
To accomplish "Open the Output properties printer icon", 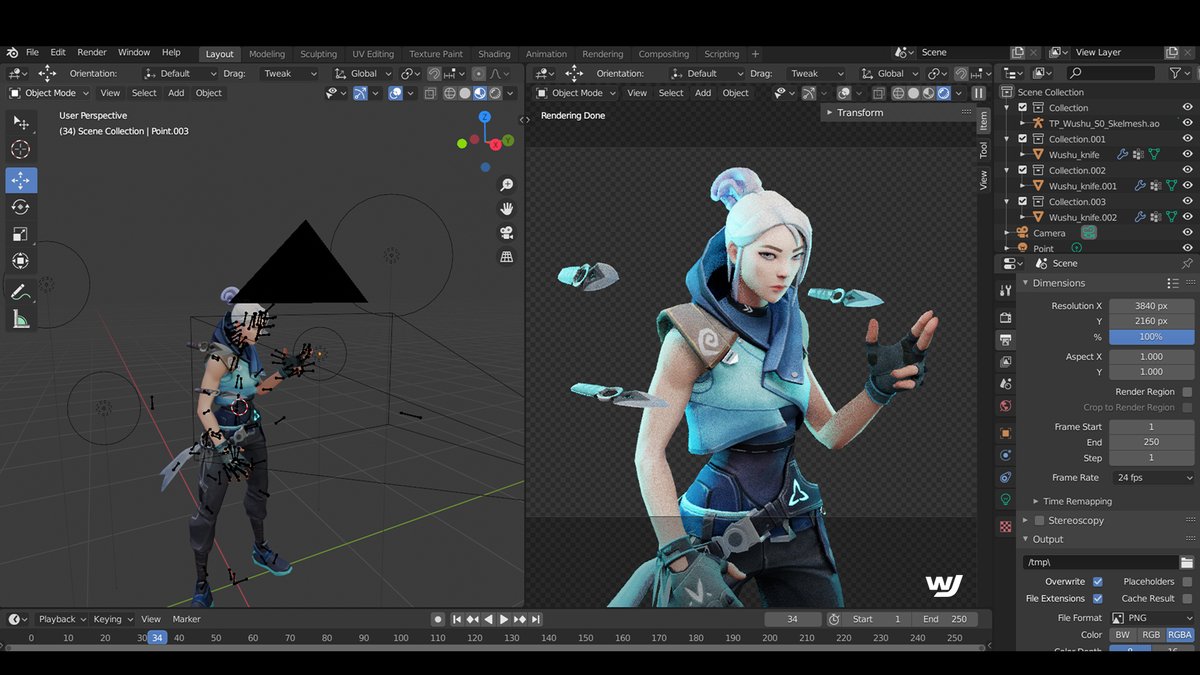I will click(1006, 340).
